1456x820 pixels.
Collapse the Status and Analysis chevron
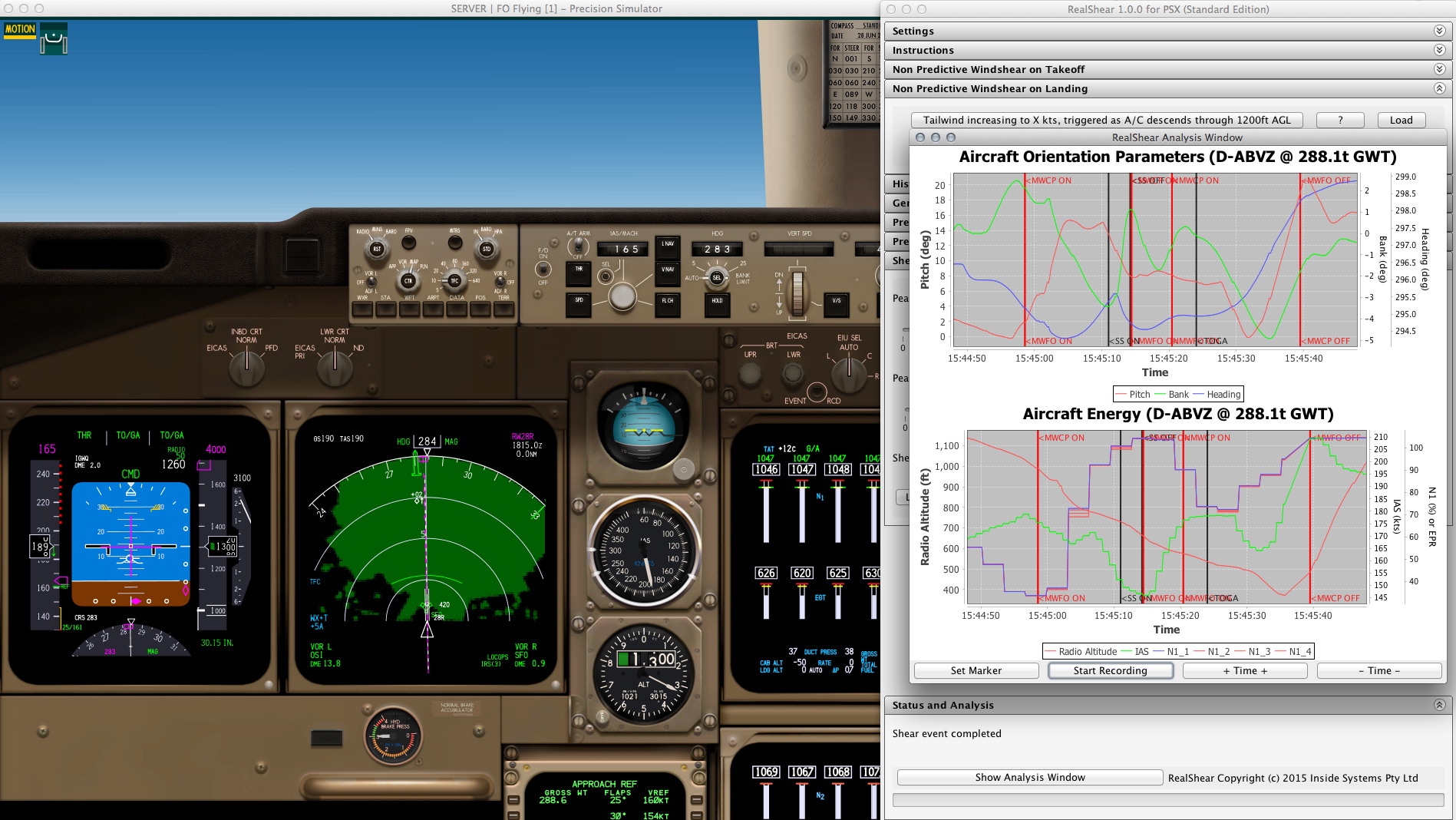click(x=1439, y=705)
